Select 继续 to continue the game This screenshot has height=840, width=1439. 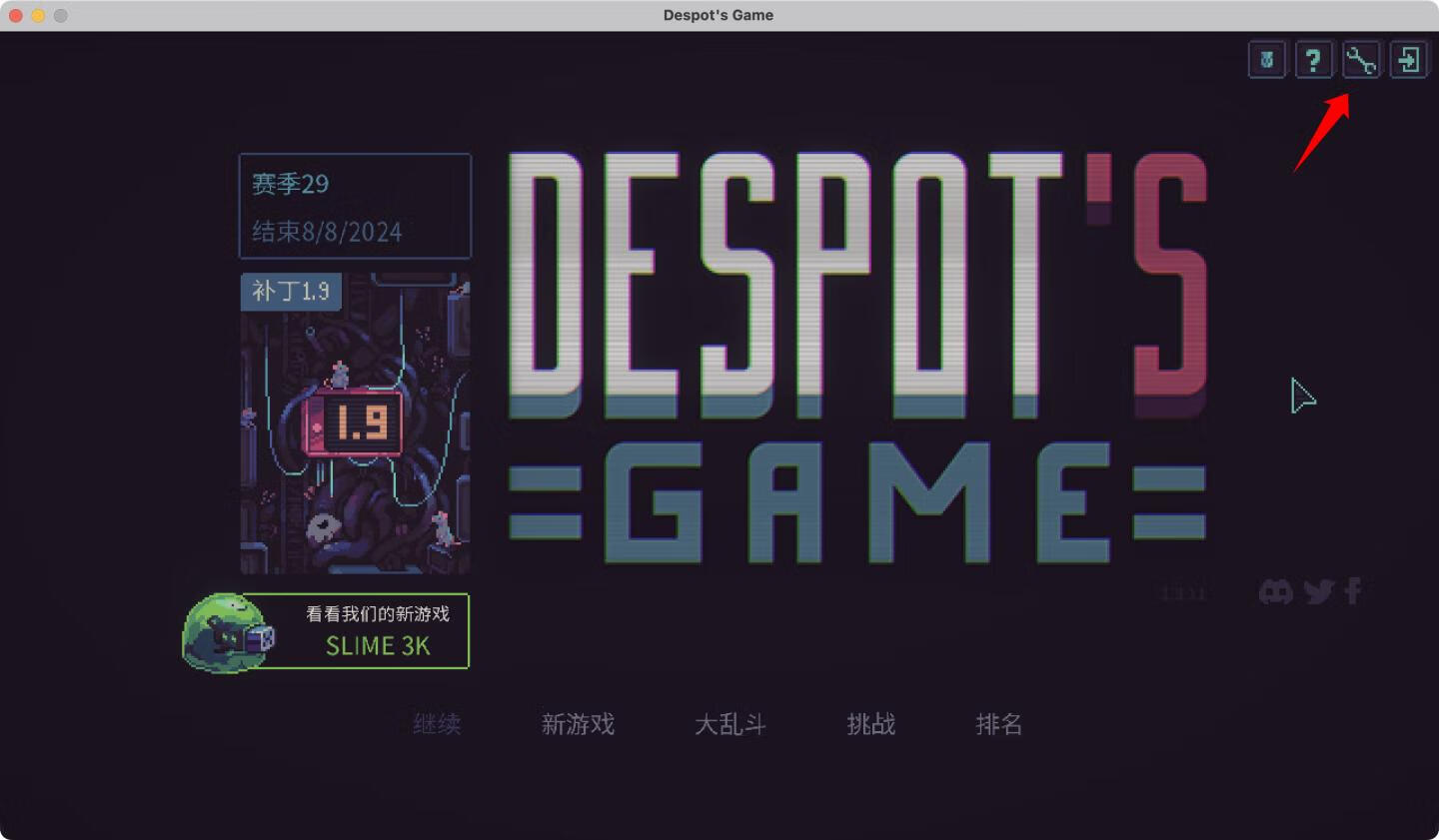pyautogui.click(x=437, y=724)
